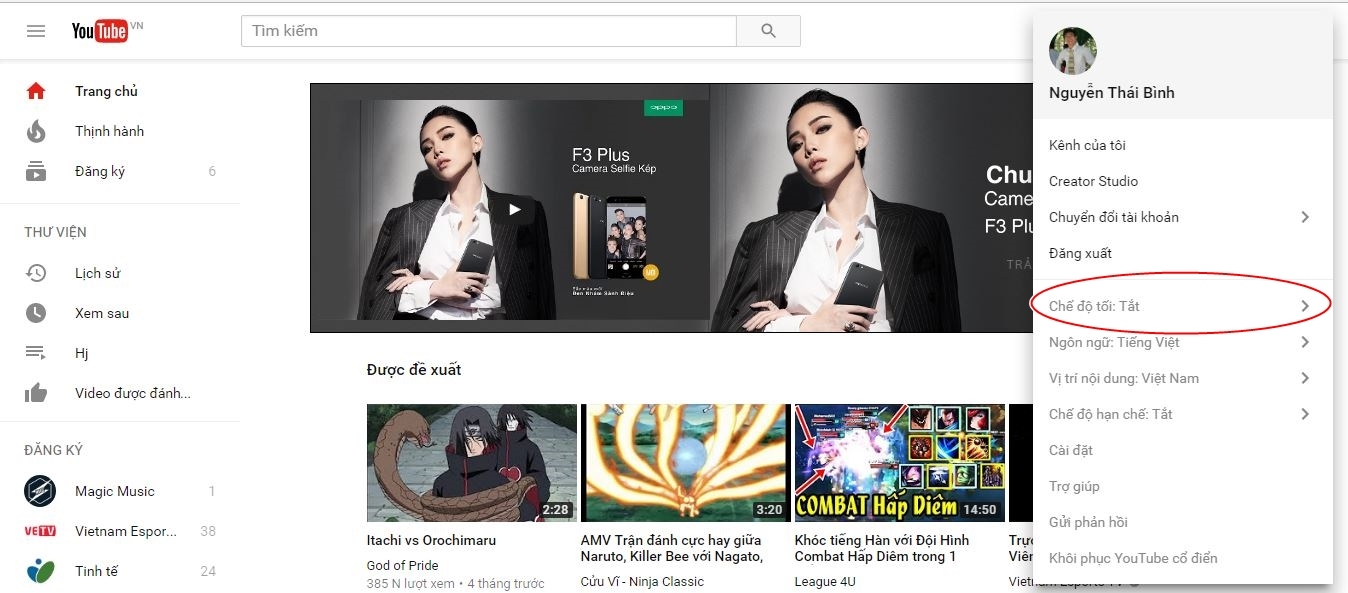Click the Tìm kiếm search field
The height and width of the screenshot is (593, 1348).
489,31
